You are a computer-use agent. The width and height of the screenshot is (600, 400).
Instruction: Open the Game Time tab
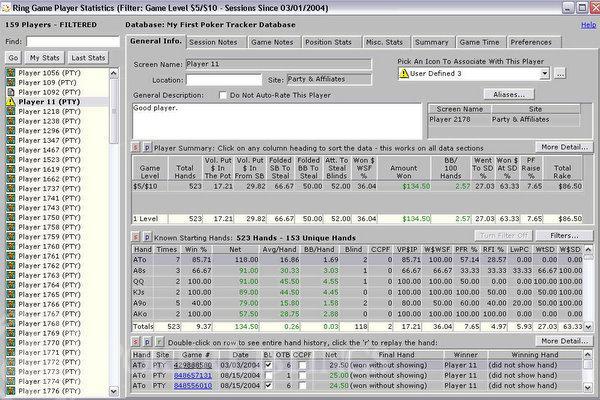(481, 42)
